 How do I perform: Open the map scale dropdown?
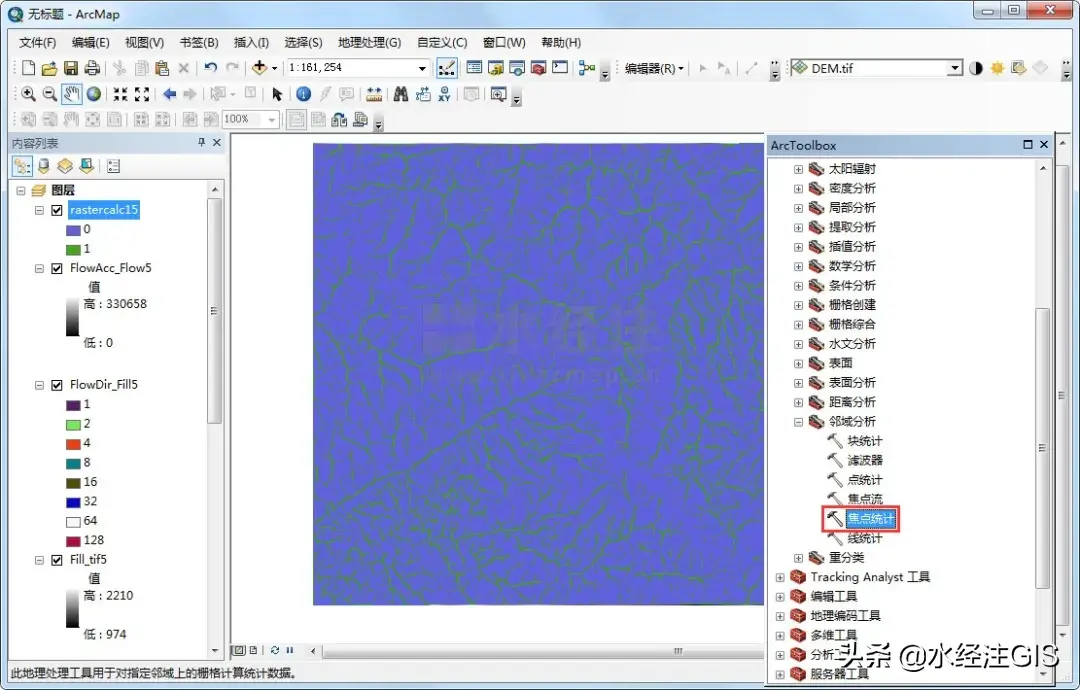pos(422,68)
